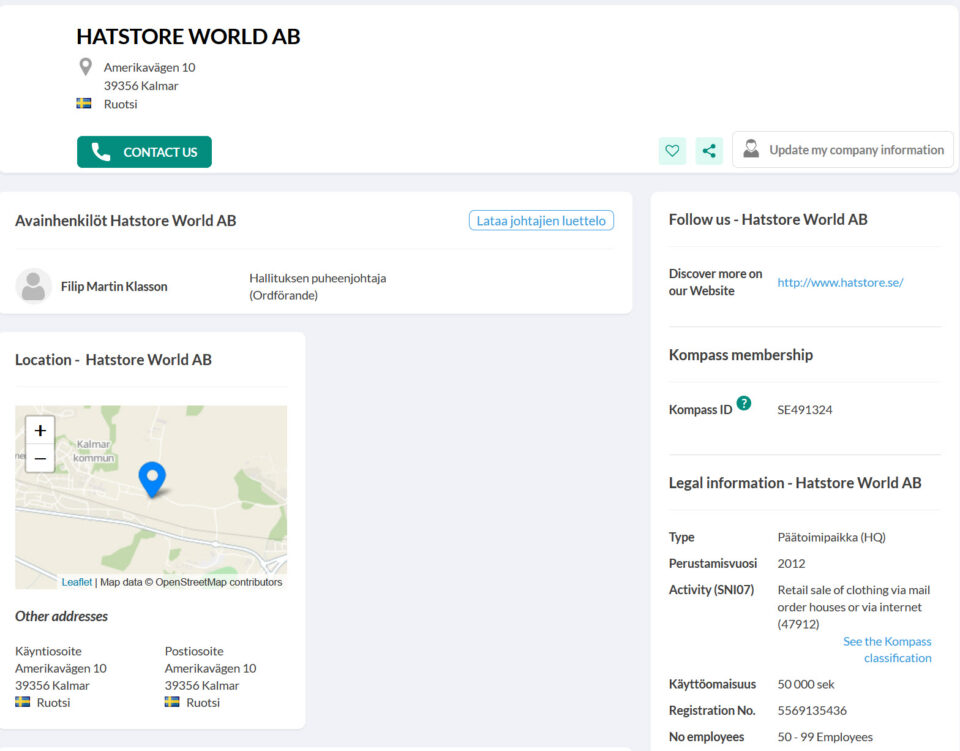Open the Leaflet attribution link
960x751 pixels.
[77, 582]
